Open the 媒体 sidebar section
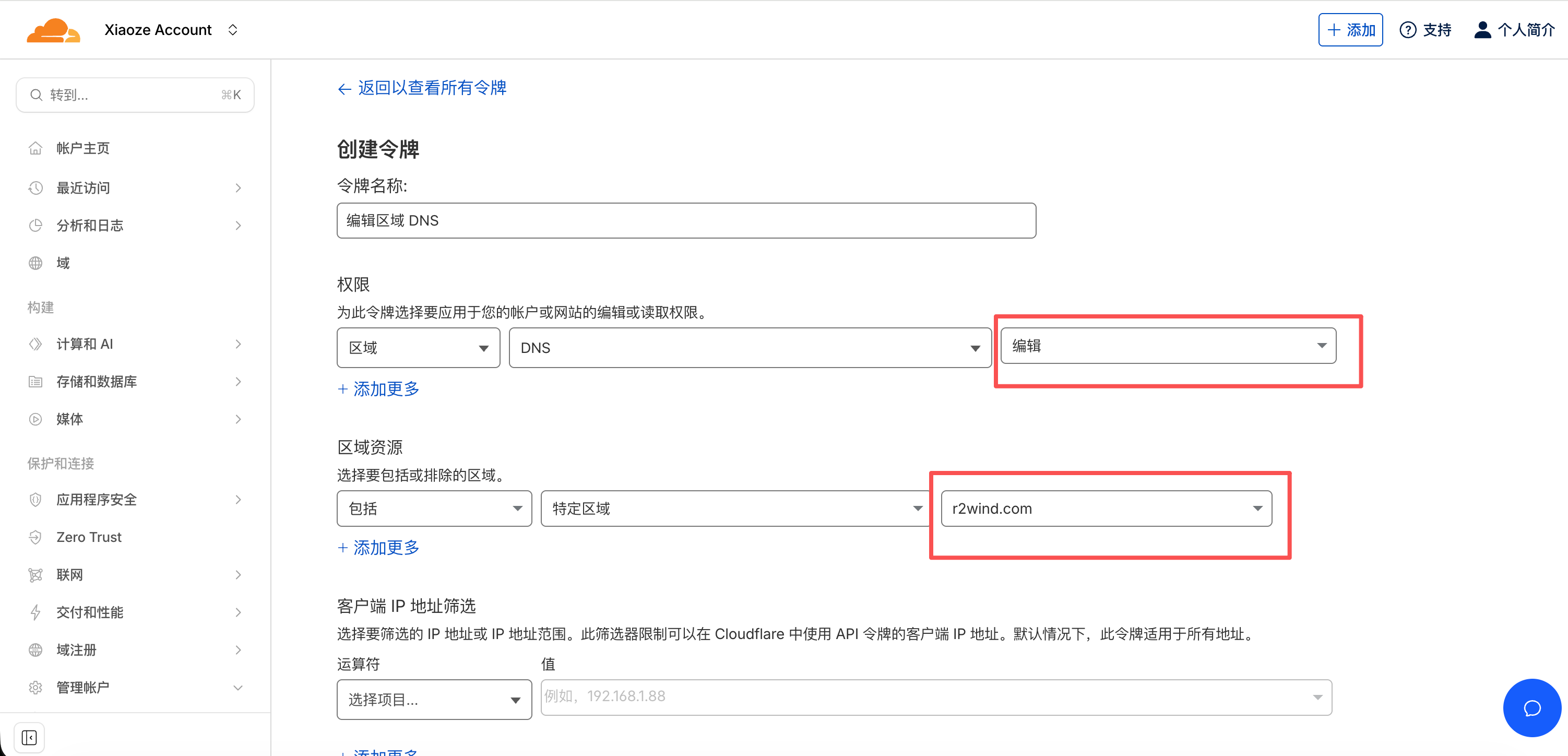 [69, 419]
